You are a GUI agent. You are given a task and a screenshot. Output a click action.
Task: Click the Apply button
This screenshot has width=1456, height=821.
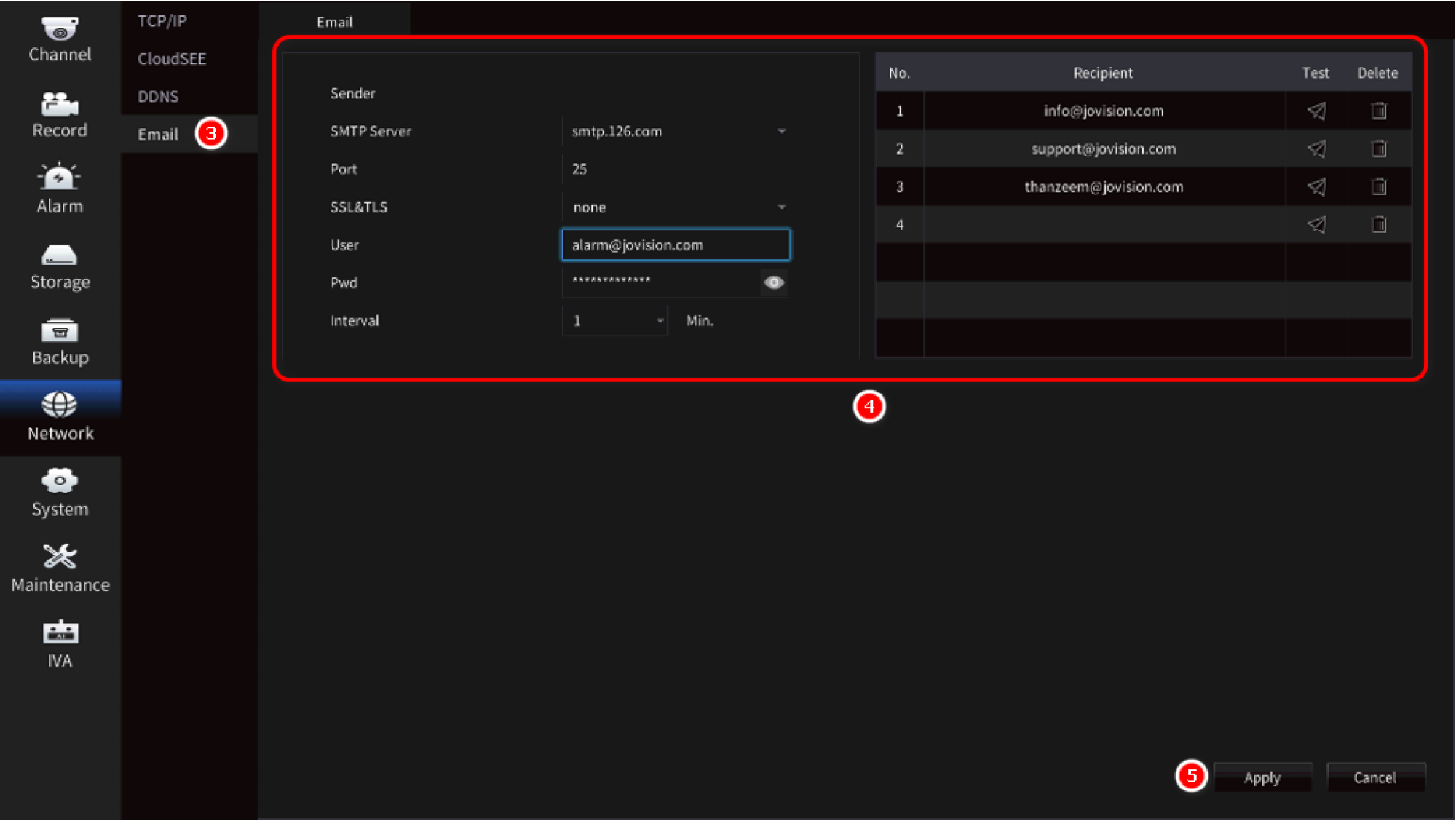pos(1262,778)
